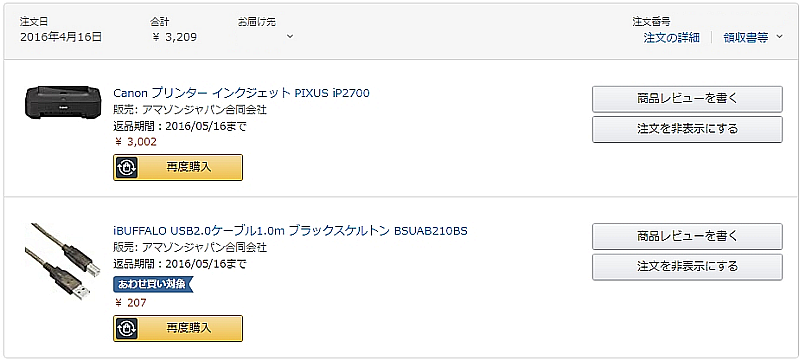
Task: Buy the USB cable again with 再度購入
Action: click(x=178, y=328)
